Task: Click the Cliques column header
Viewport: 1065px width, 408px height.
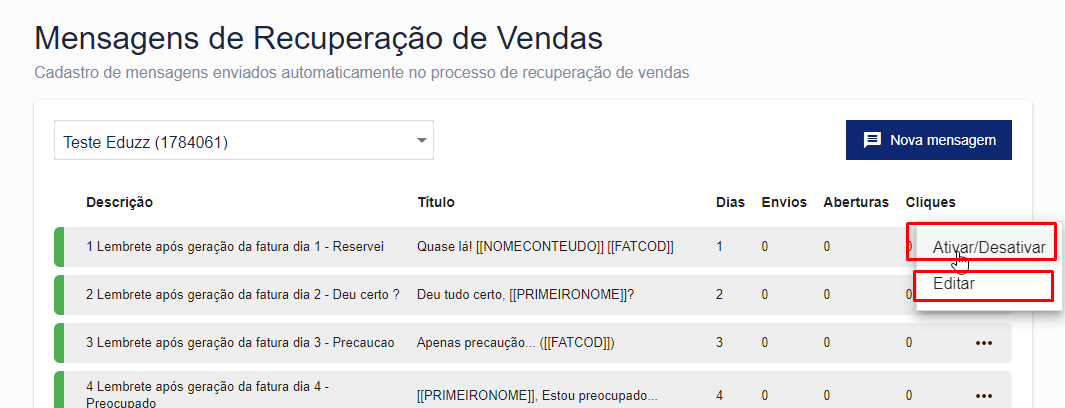Action: click(930, 202)
